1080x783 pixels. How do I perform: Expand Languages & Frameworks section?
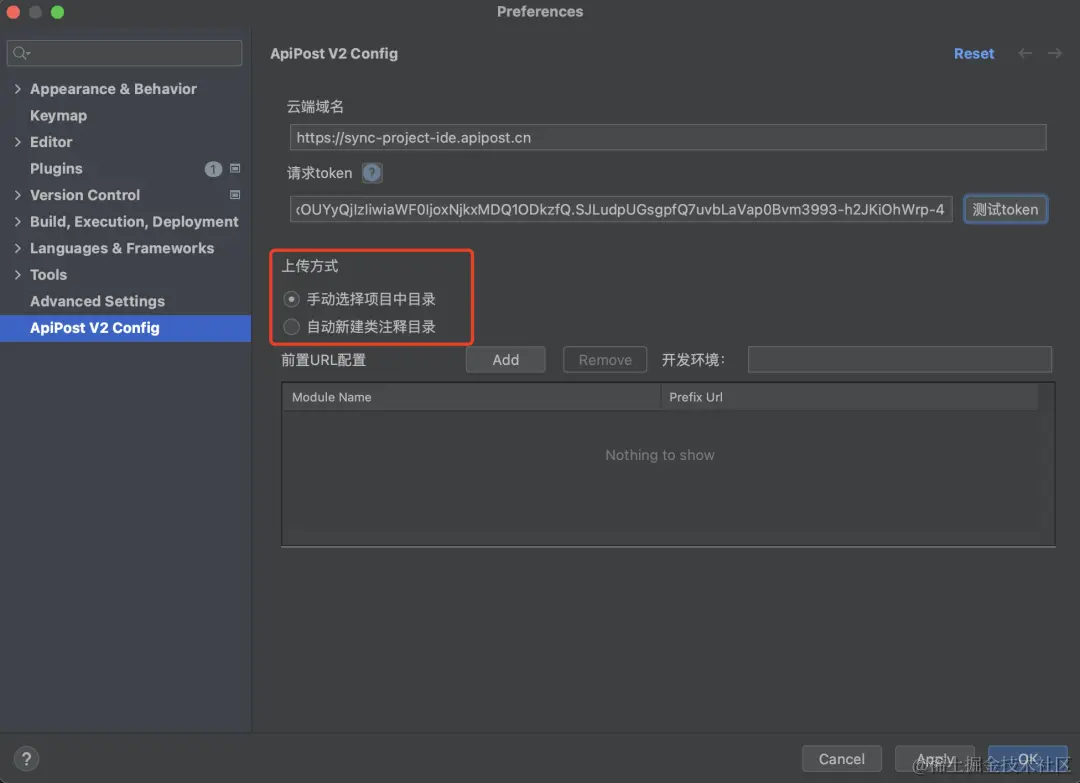pos(17,248)
